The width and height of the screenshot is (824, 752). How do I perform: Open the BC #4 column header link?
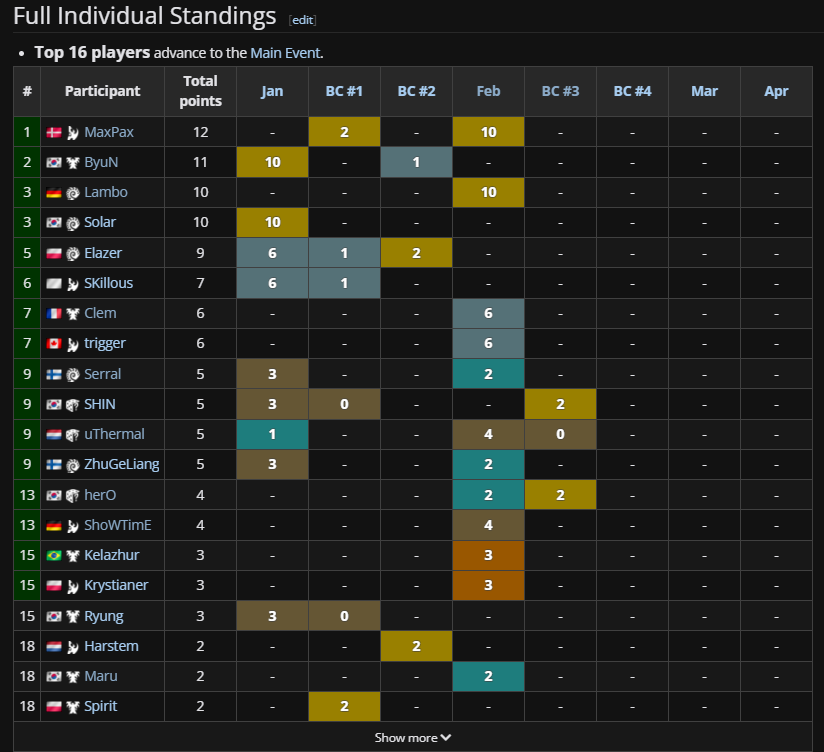tap(632, 91)
